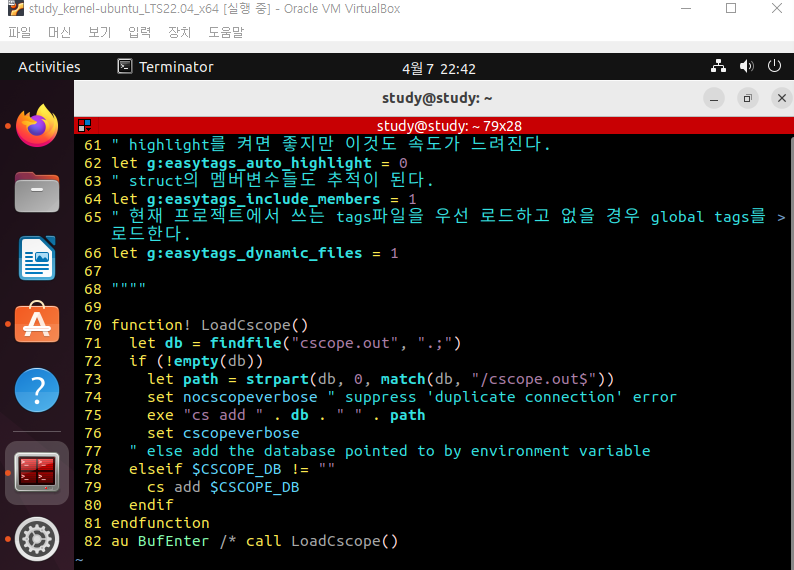The image size is (794, 570).
Task: Click 'findfile' on line 71
Action: pyautogui.click(x=245, y=343)
